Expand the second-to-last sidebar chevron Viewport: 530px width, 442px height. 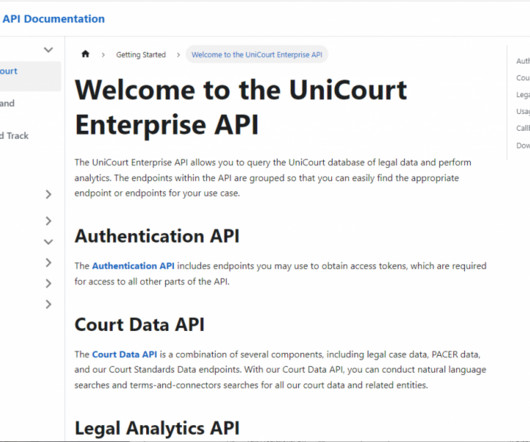point(48,284)
